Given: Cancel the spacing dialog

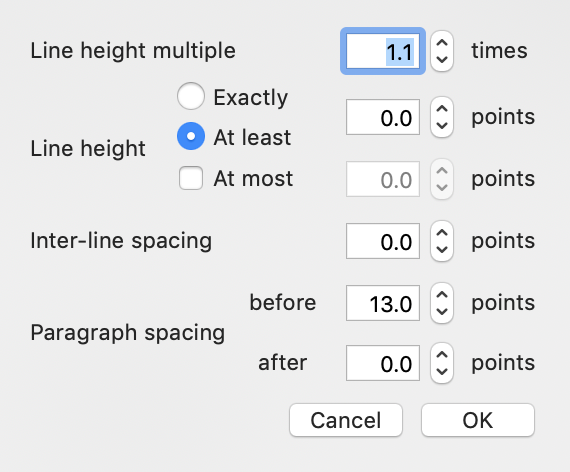Looking at the screenshot, I should click(346, 420).
